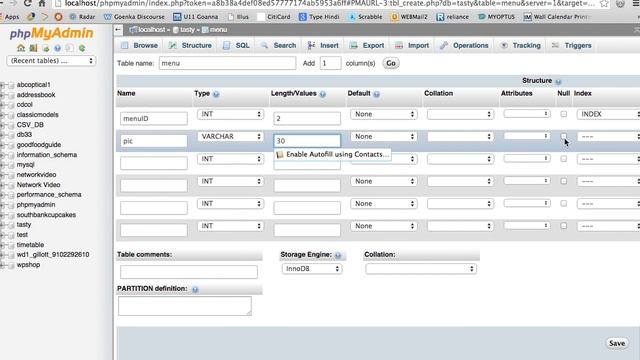640x360 pixels.
Task: Toggle Null checkbox for menuID row
Action: [564, 114]
